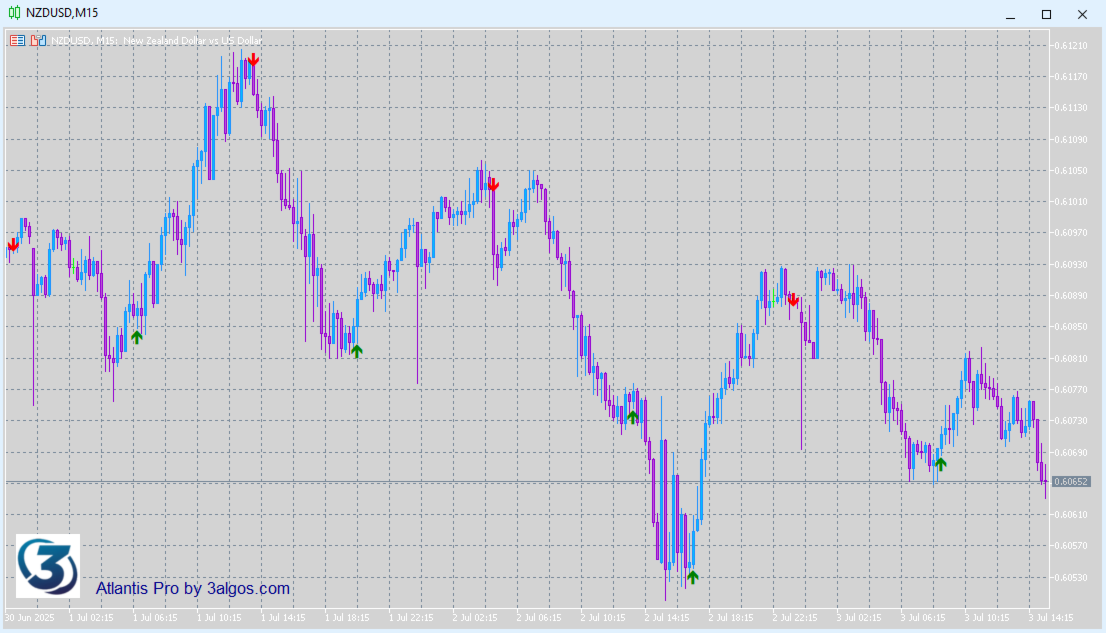Select red sell arrow at chart's 30 Jun start

pos(13,246)
